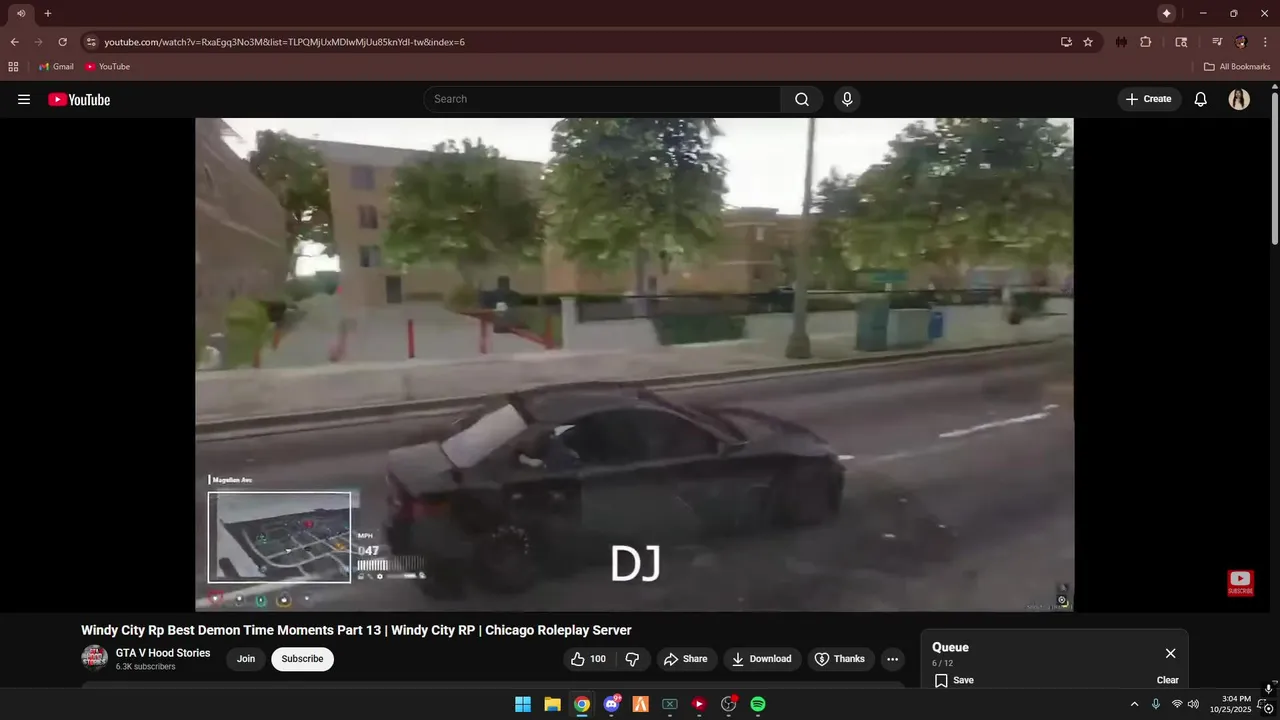The height and width of the screenshot is (720, 1280).
Task: Open the search-tabs icon in the toolbar
Action: (x=1181, y=42)
